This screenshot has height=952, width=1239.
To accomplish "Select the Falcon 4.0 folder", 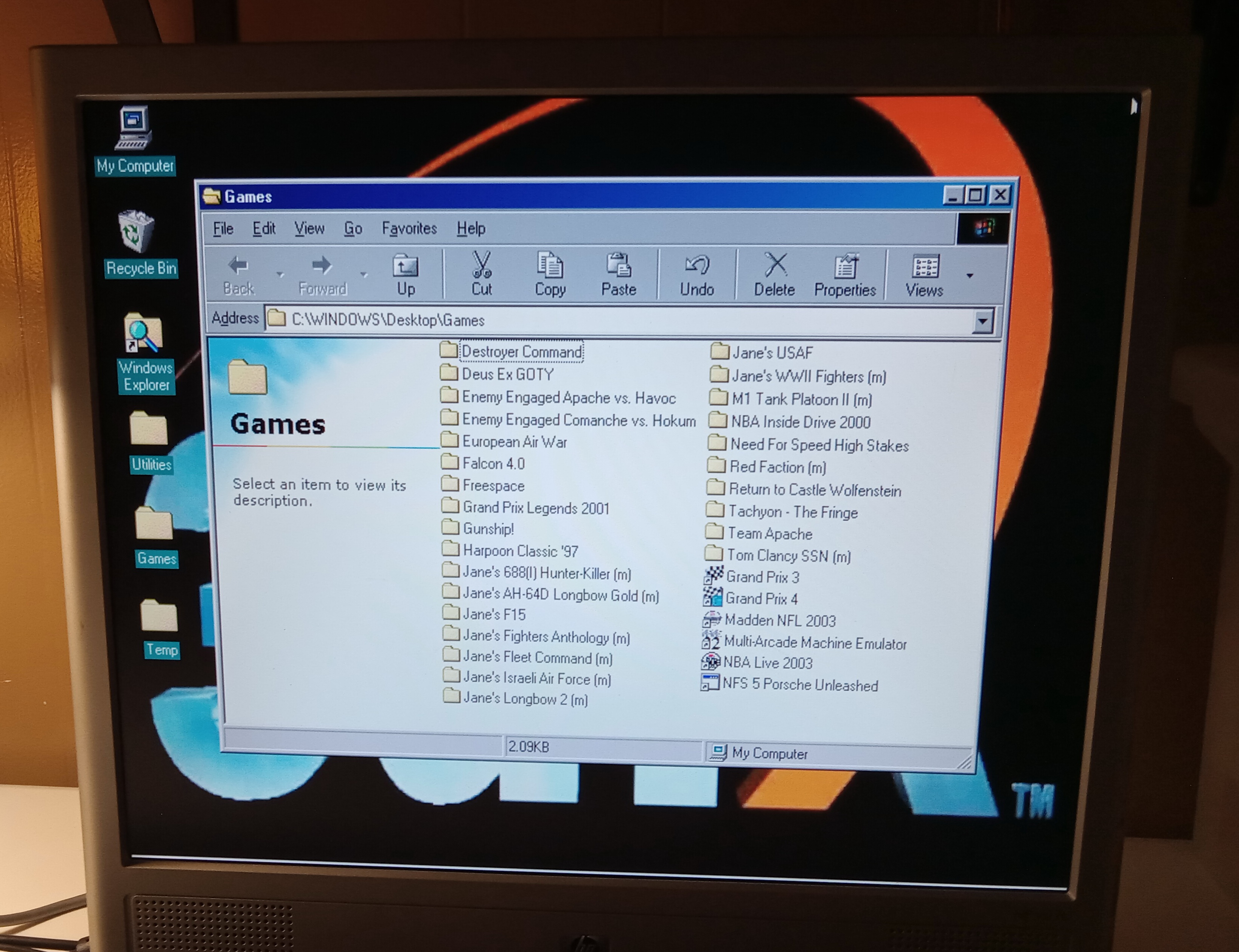I will coord(493,464).
